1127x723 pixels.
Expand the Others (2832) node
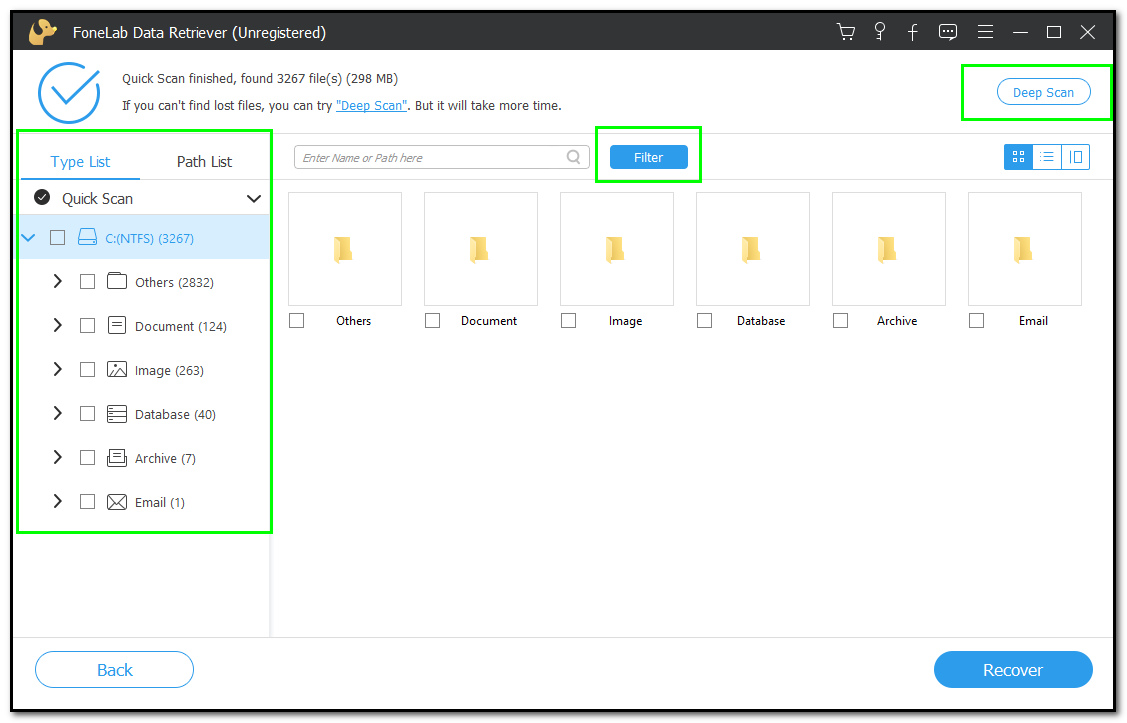pos(58,282)
